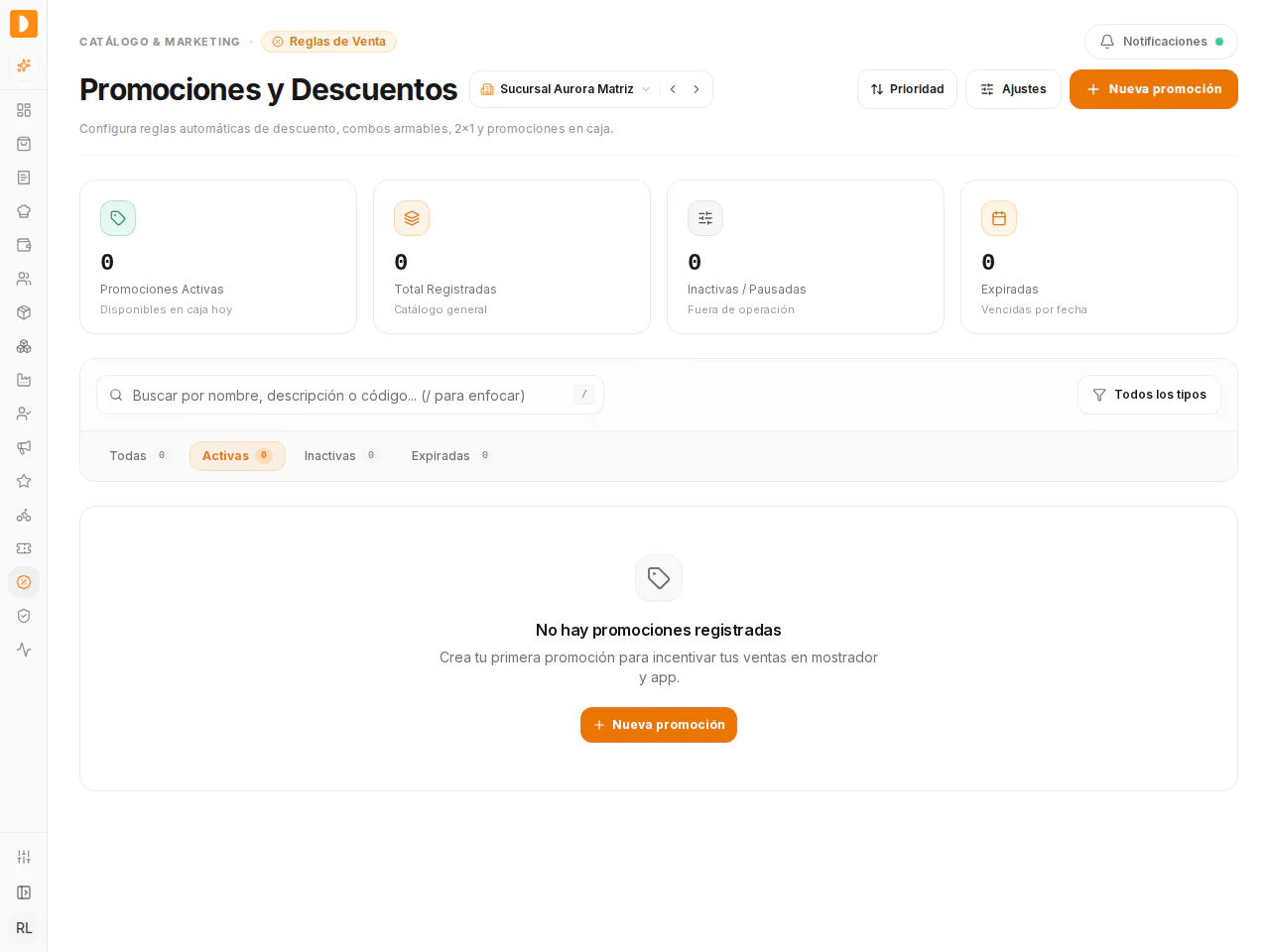Click Nueva promoción in the empty state
Image resolution: width=1270 pixels, height=952 pixels.
[659, 725]
